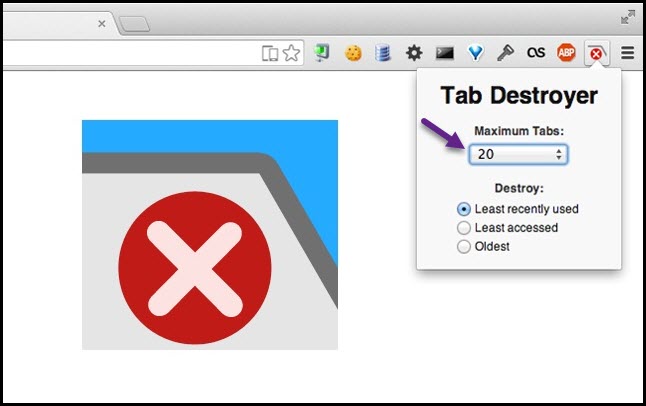Open the green monitor extension icon

(322, 53)
